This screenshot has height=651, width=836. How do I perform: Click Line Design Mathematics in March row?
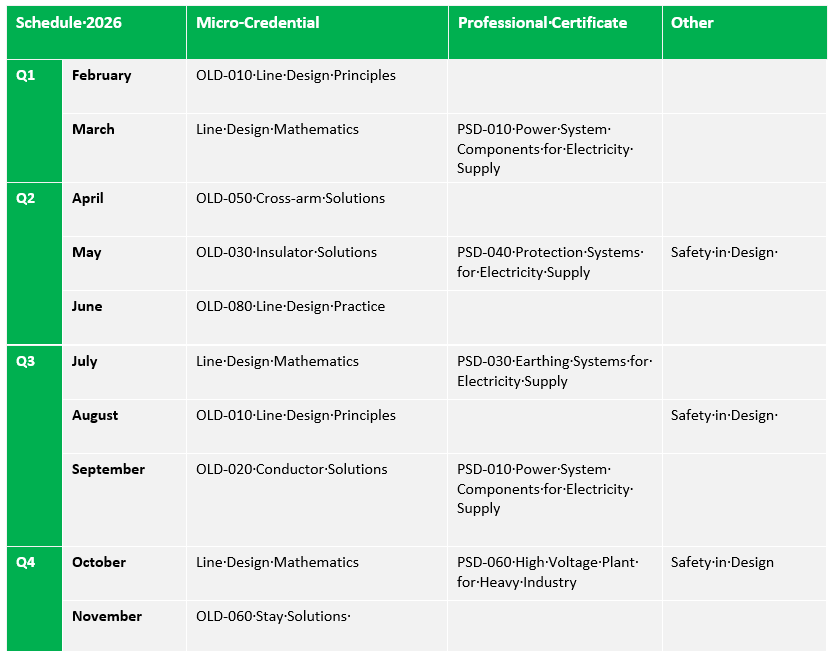coord(277,130)
